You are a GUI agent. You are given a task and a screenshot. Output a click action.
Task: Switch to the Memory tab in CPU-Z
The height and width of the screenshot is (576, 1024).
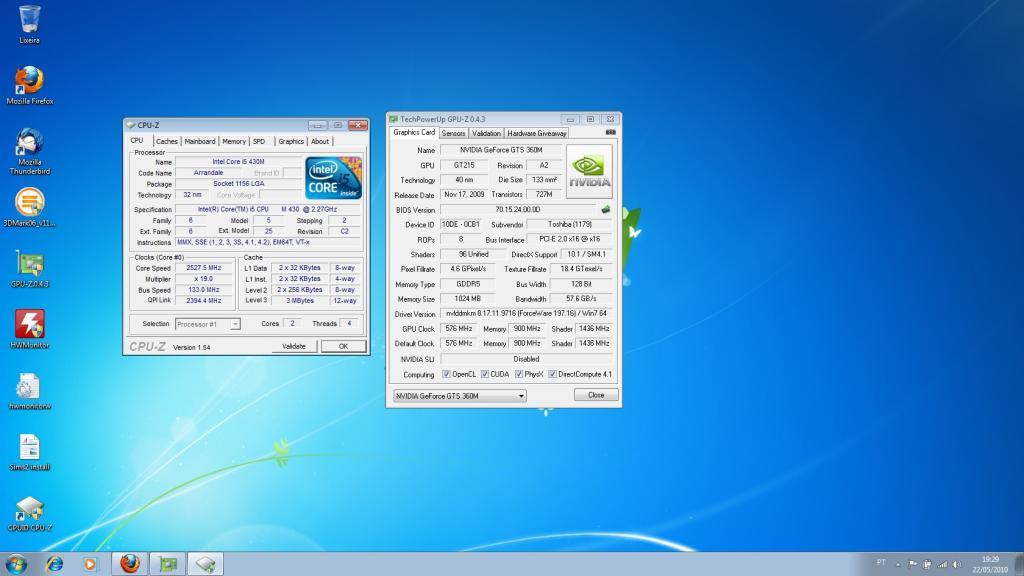point(234,141)
